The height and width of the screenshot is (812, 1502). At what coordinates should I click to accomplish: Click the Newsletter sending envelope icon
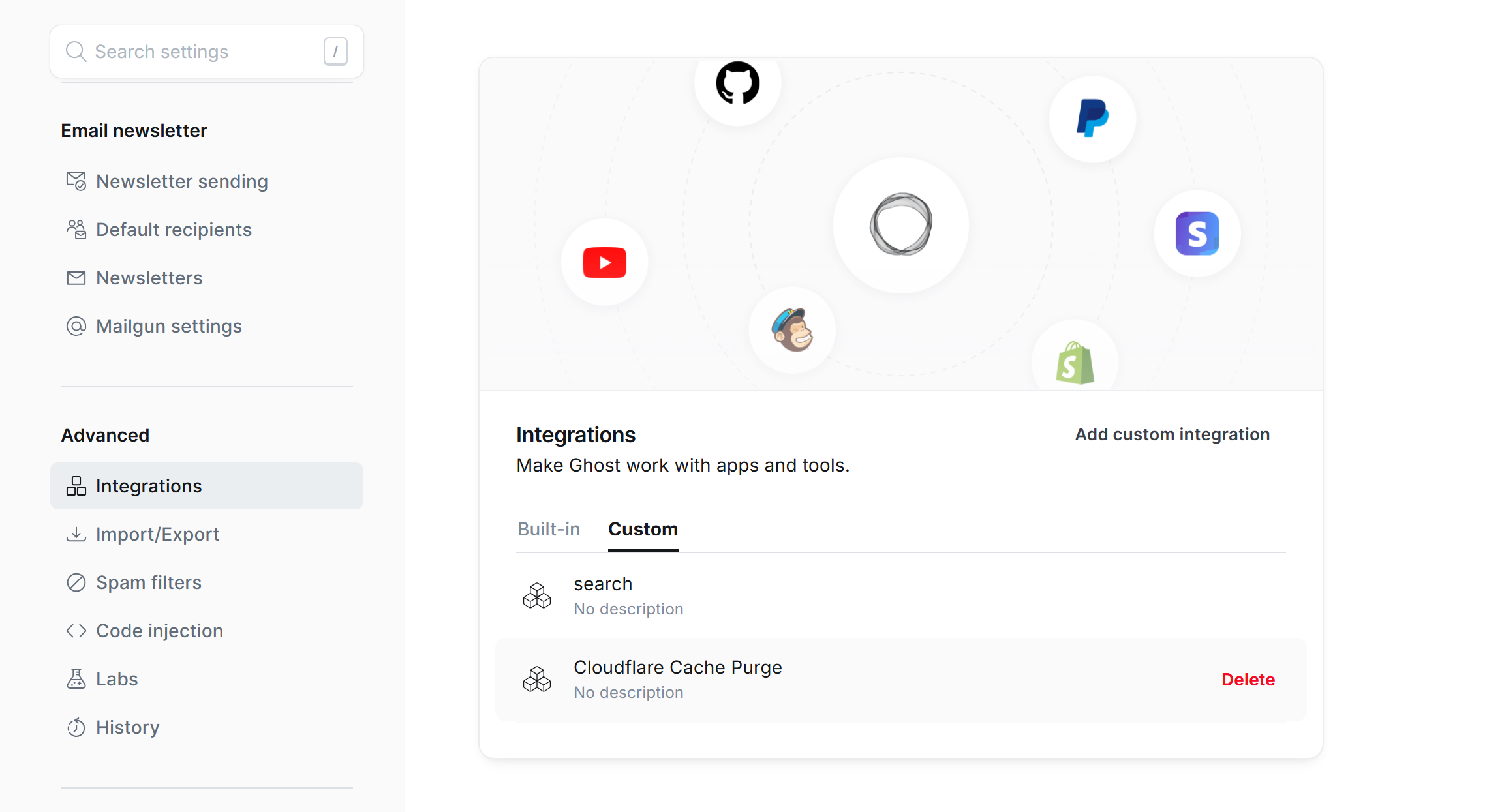tap(76, 181)
